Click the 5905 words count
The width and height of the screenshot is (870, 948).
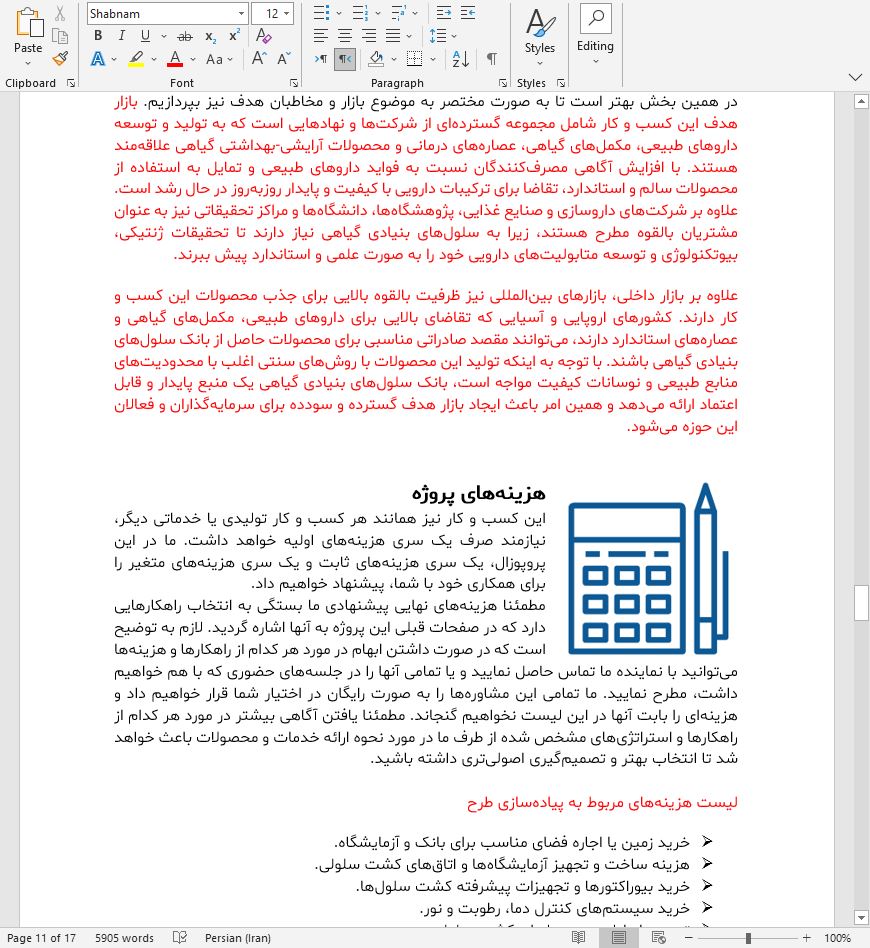(124, 938)
